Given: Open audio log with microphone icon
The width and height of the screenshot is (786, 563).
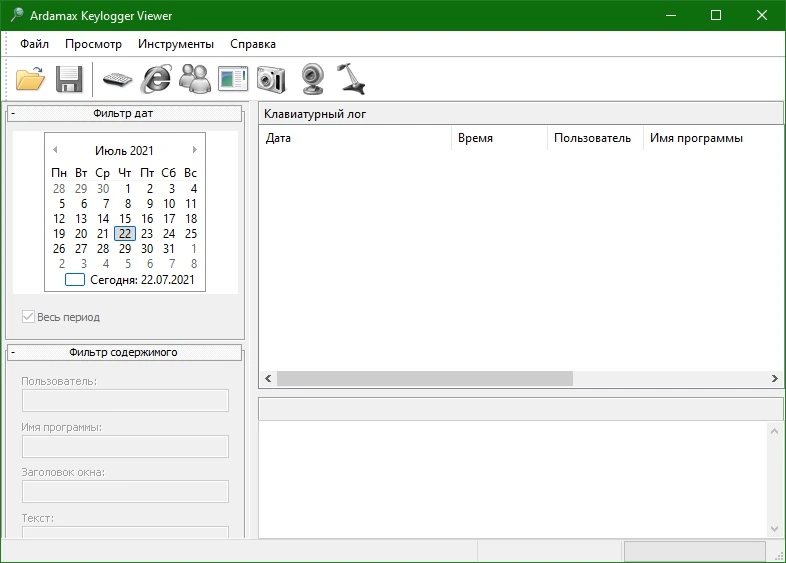Looking at the screenshot, I should pyautogui.click(x=351, y=79).
